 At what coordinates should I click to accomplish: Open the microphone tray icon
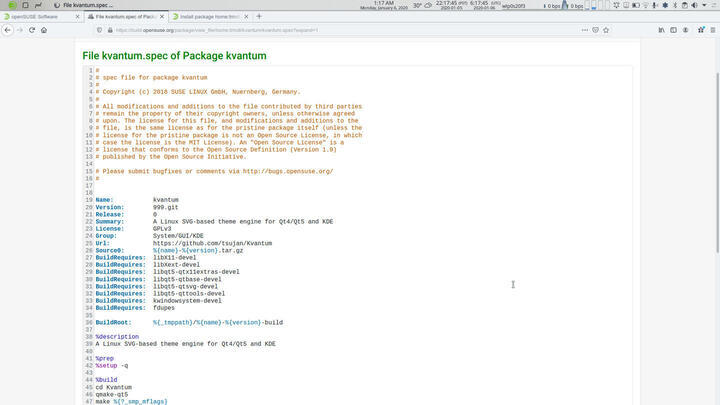coord(655,6)
